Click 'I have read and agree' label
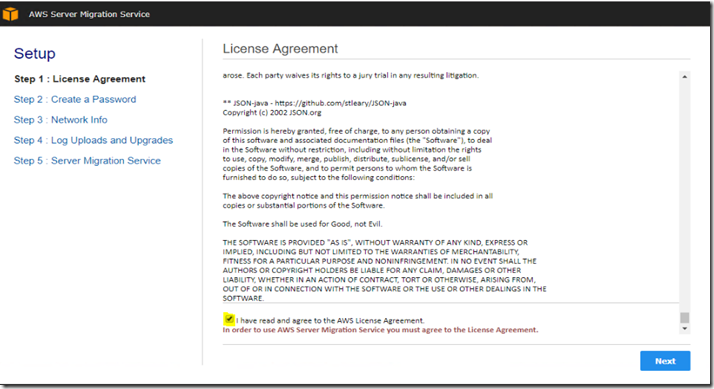The width and height of the screenshot is (714, 389). coord(330,320)
